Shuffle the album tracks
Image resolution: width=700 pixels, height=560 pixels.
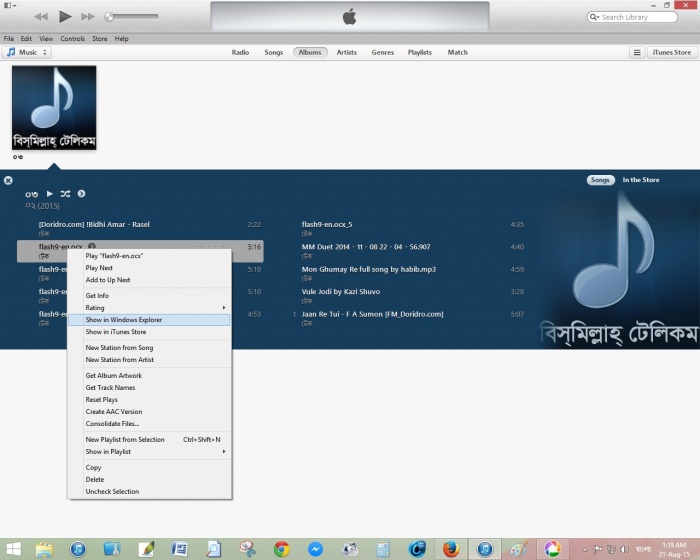pyautogui.click(x=65, y=193)
